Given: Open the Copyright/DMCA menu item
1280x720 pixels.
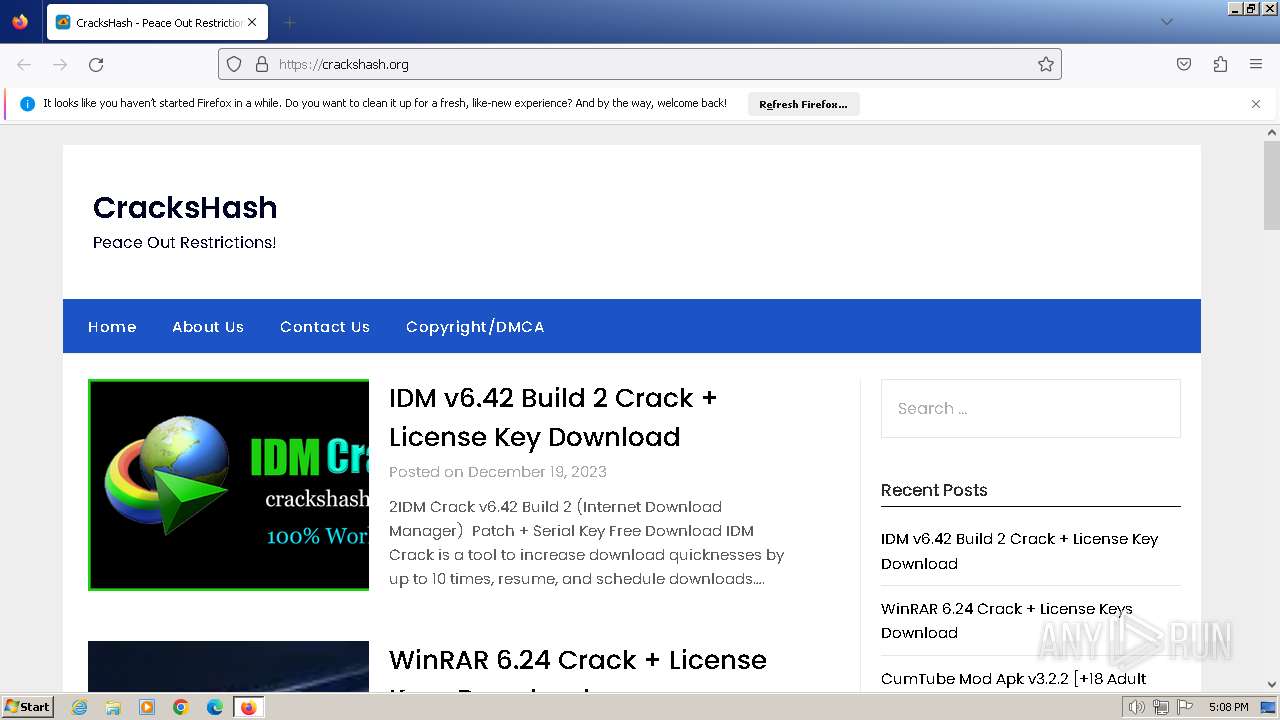Looking at the screenshot, I should point(475,327).
